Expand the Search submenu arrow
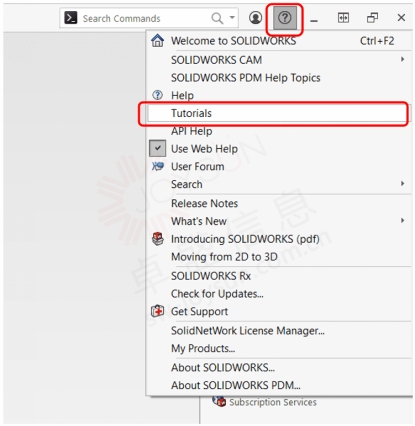 pyautogui.click(x=403, y=183)
